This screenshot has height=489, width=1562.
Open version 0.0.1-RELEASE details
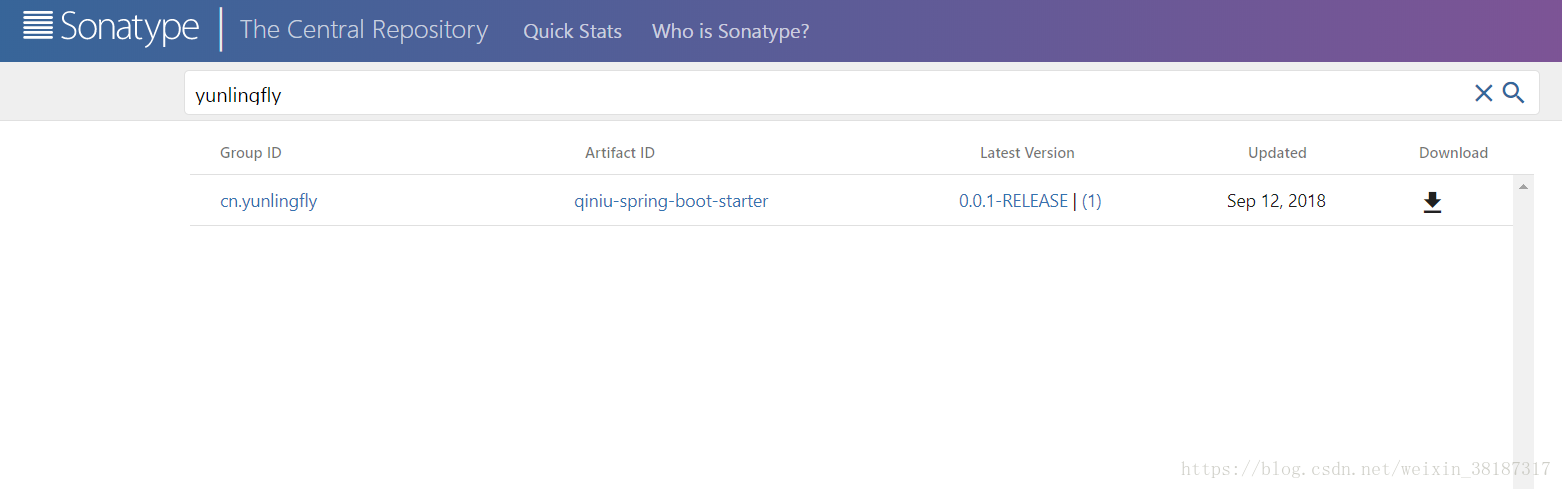(x=1013, y=201)
